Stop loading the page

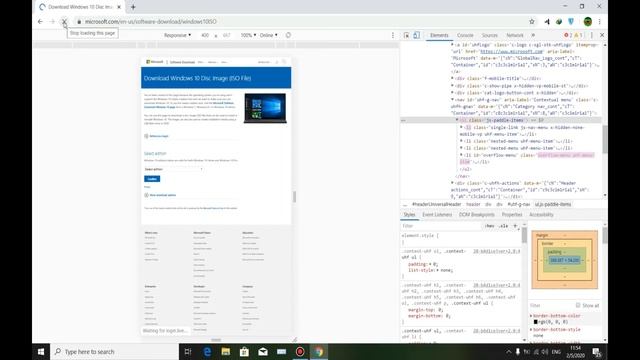(64, 22)
